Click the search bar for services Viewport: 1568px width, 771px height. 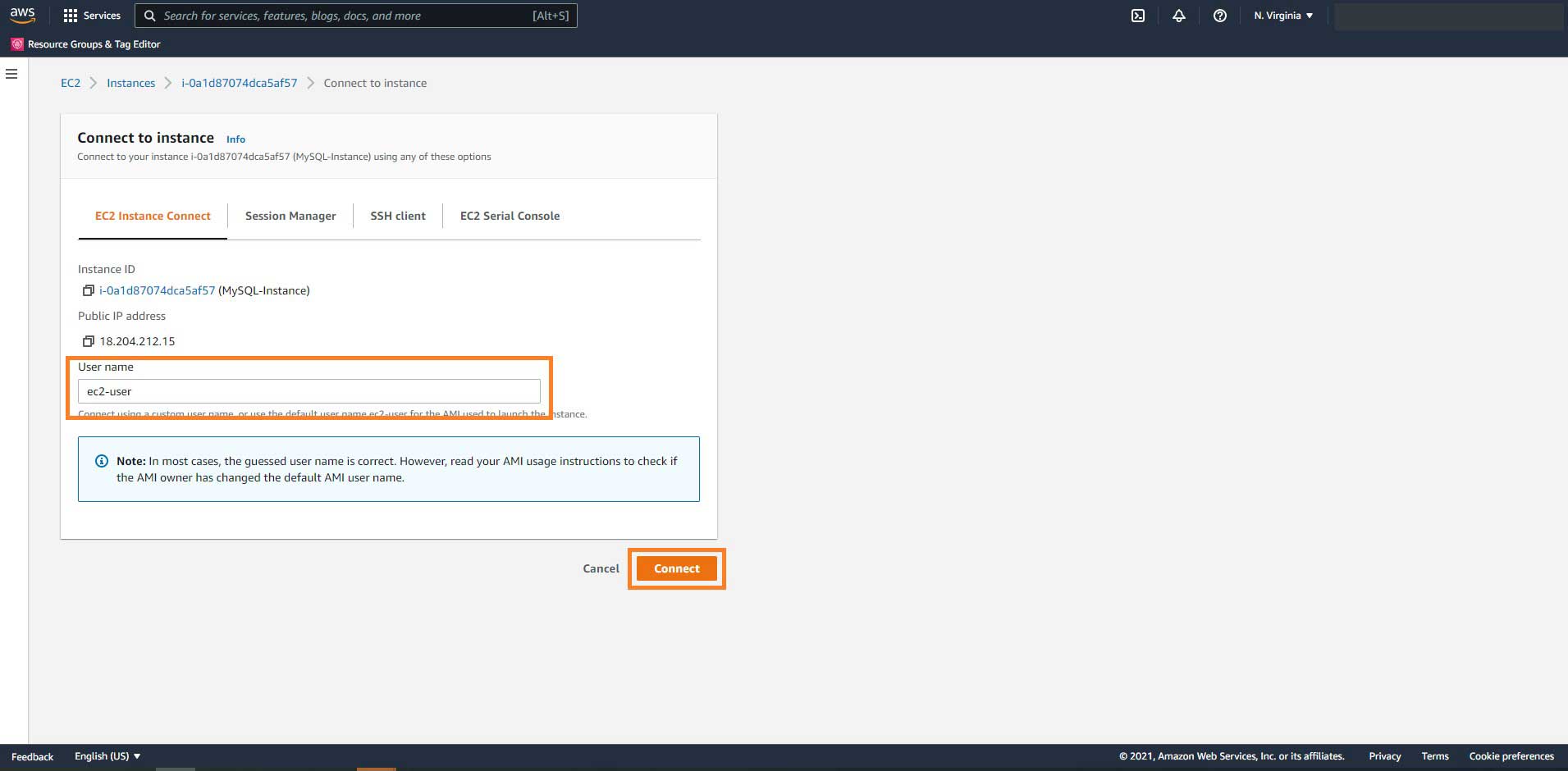tap(356, 16)
